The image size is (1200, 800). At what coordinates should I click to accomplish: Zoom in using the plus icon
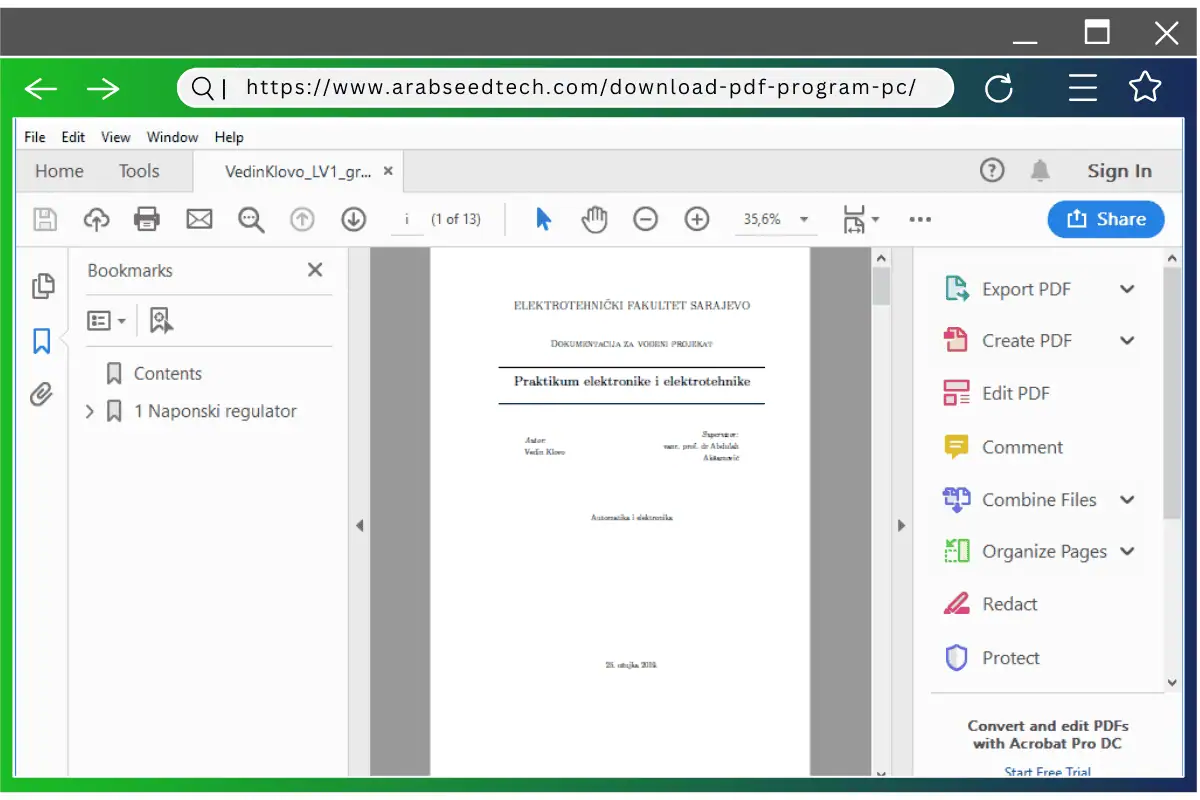pyautogui.click(x=696, y=218)
